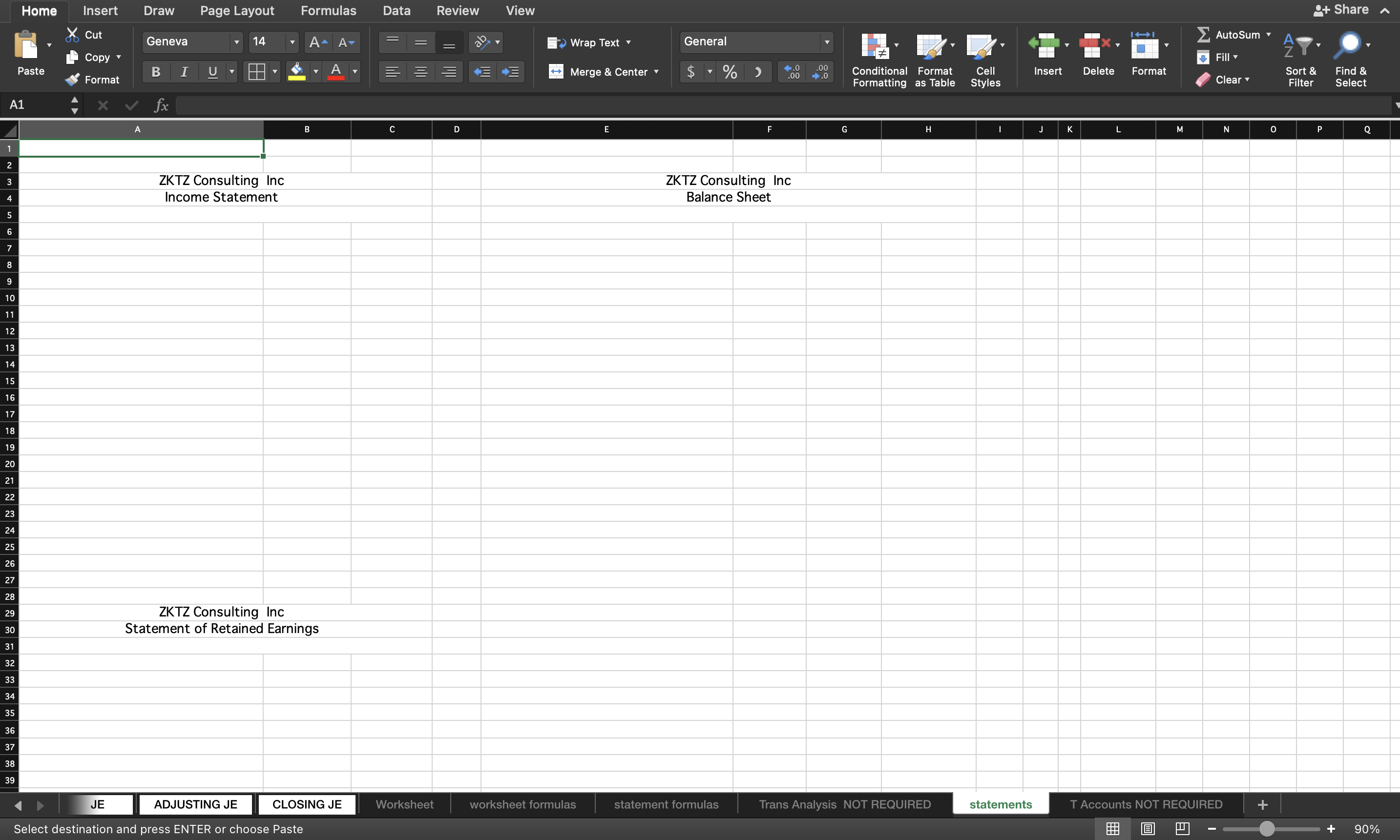Viewport: 1400px width, 840px height.
Task: Click the increase indent icon
Action: tap(510, 72)
